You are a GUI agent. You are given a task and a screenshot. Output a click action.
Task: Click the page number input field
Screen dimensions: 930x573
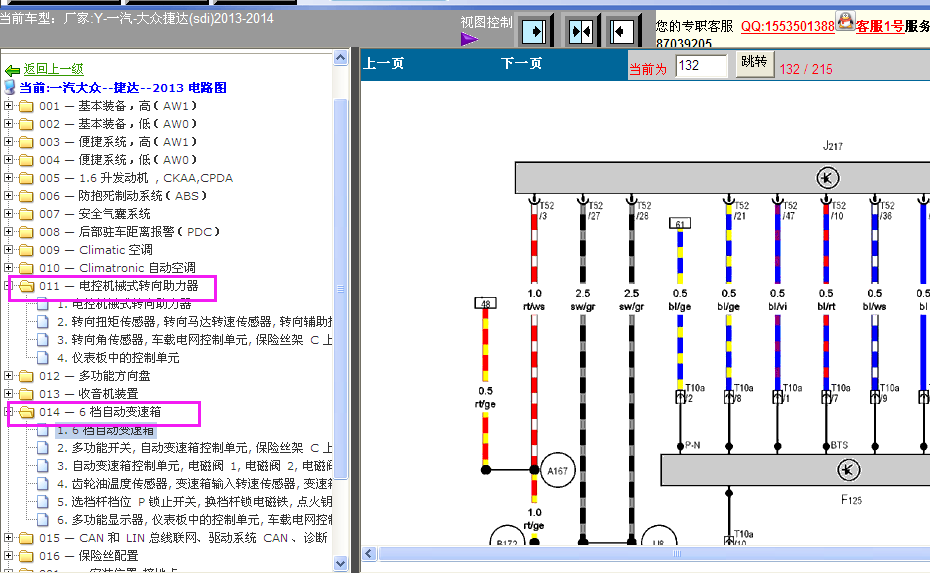coord(701,65)
